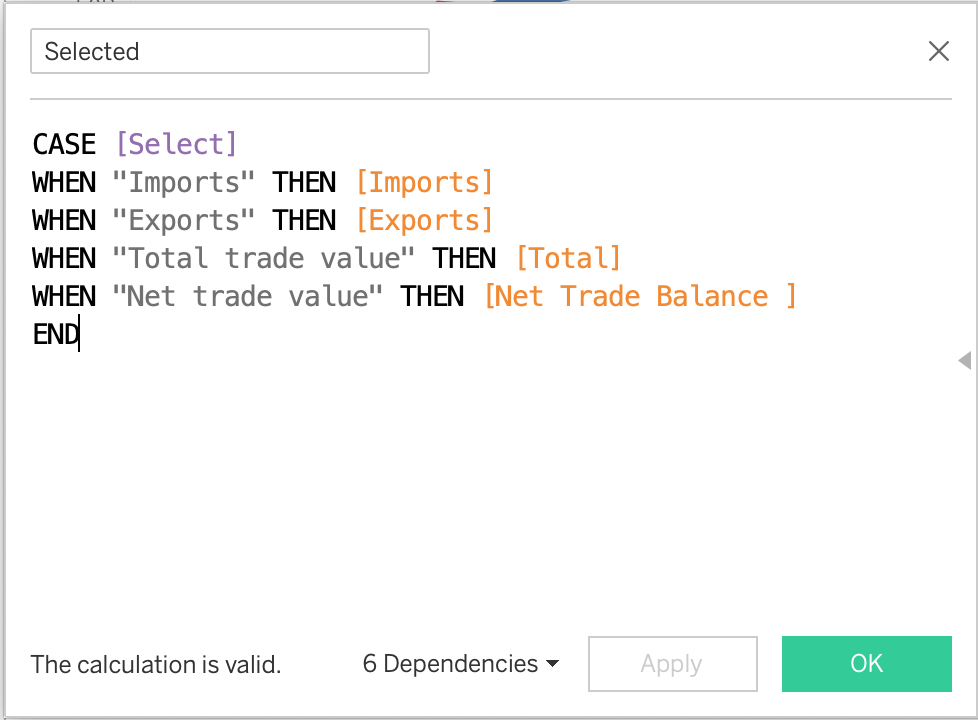This screenshot has height=720, width=978.
Task: Click THEN keyword on the Net trade line
Action: 433,296
